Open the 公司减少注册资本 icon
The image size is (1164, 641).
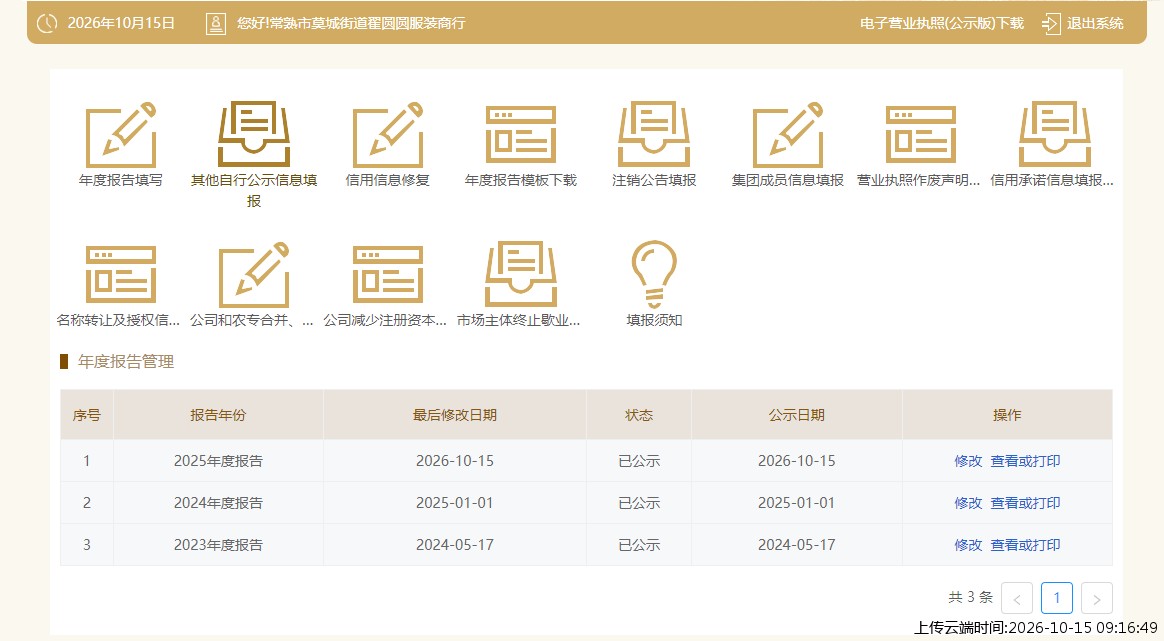[388, 275]
